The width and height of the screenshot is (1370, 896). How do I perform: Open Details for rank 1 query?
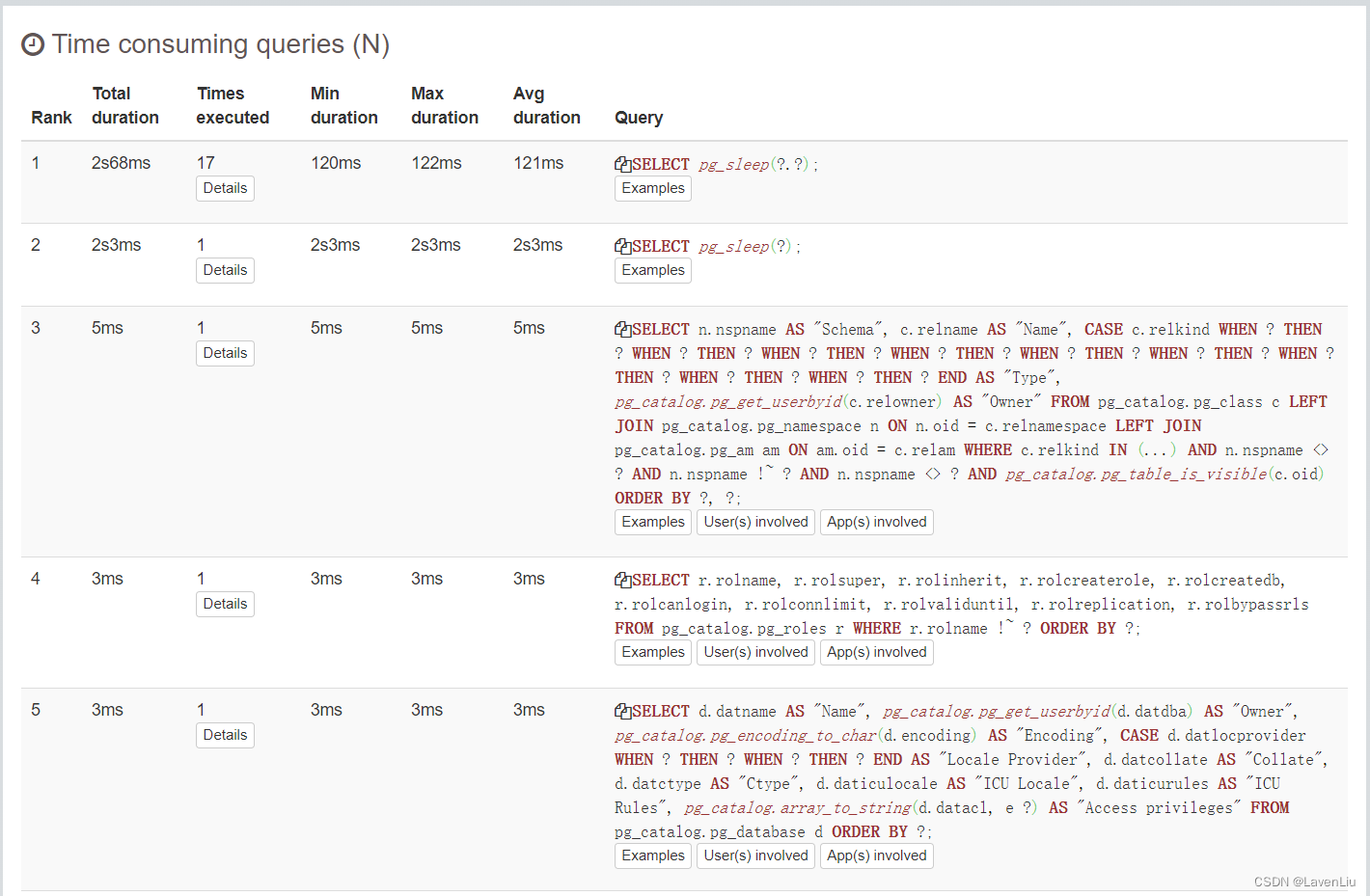pos(225,189)
